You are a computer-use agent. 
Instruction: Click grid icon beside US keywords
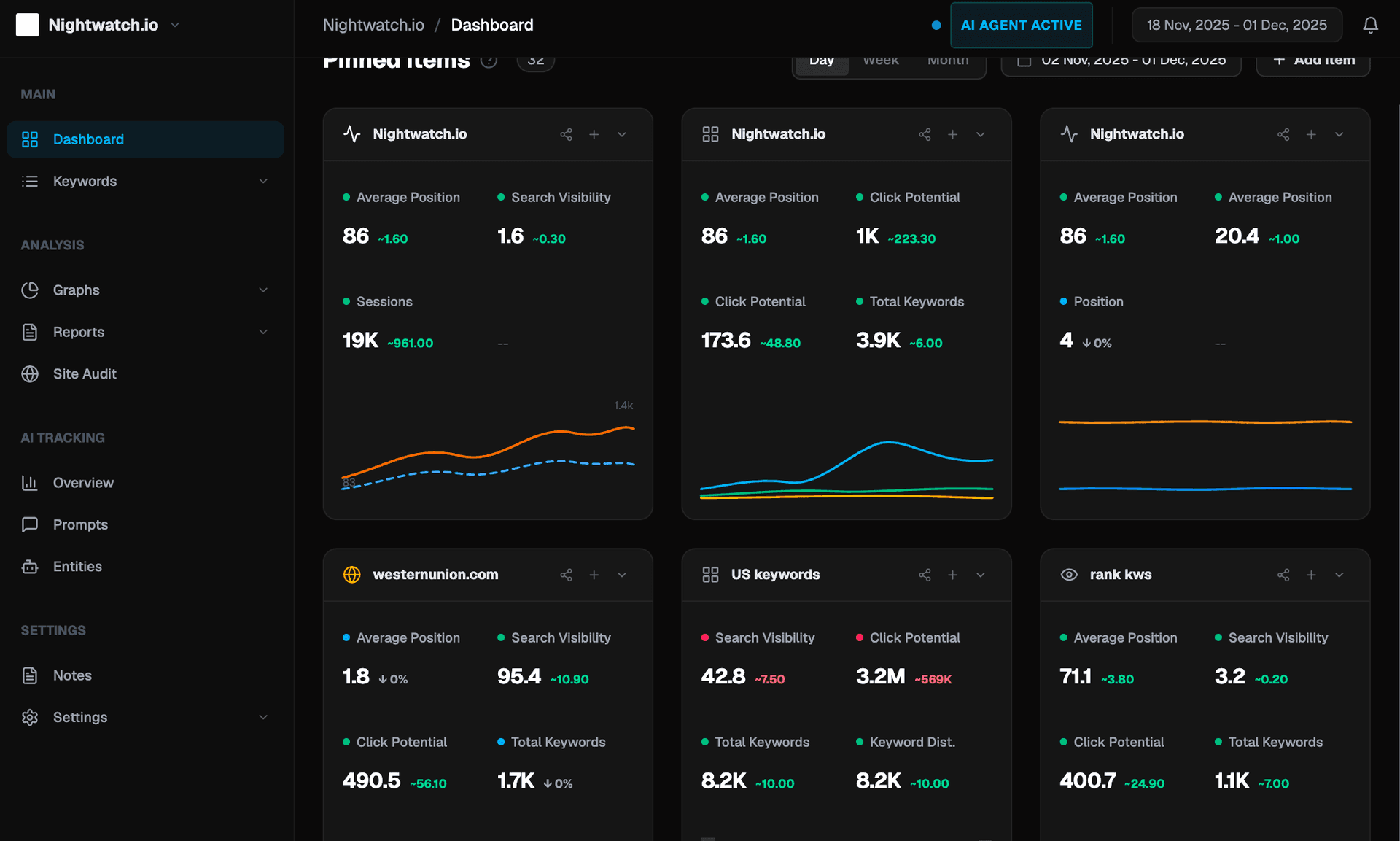pos(710,575)
